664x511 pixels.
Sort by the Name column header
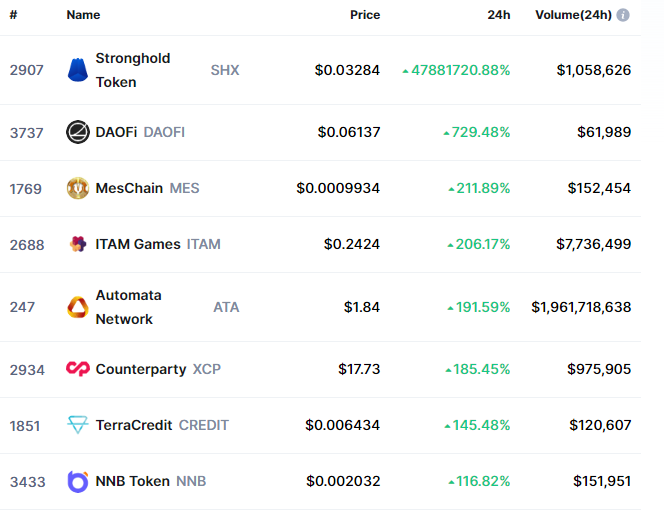83,15
